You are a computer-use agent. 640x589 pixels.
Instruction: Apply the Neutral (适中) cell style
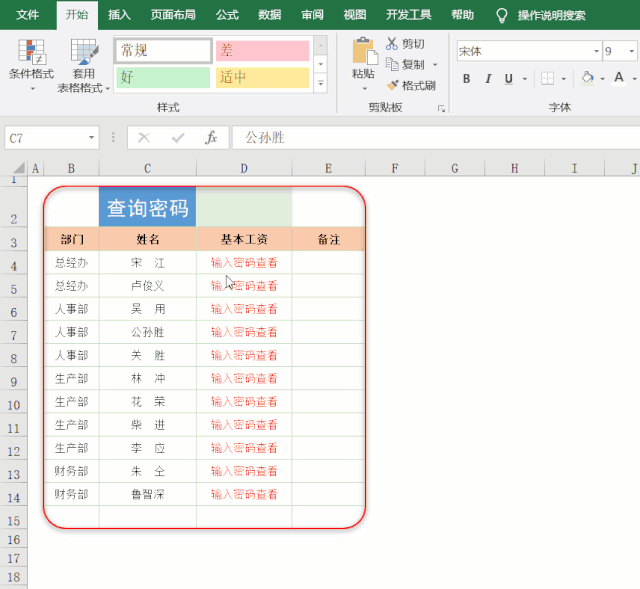[262, 78]
